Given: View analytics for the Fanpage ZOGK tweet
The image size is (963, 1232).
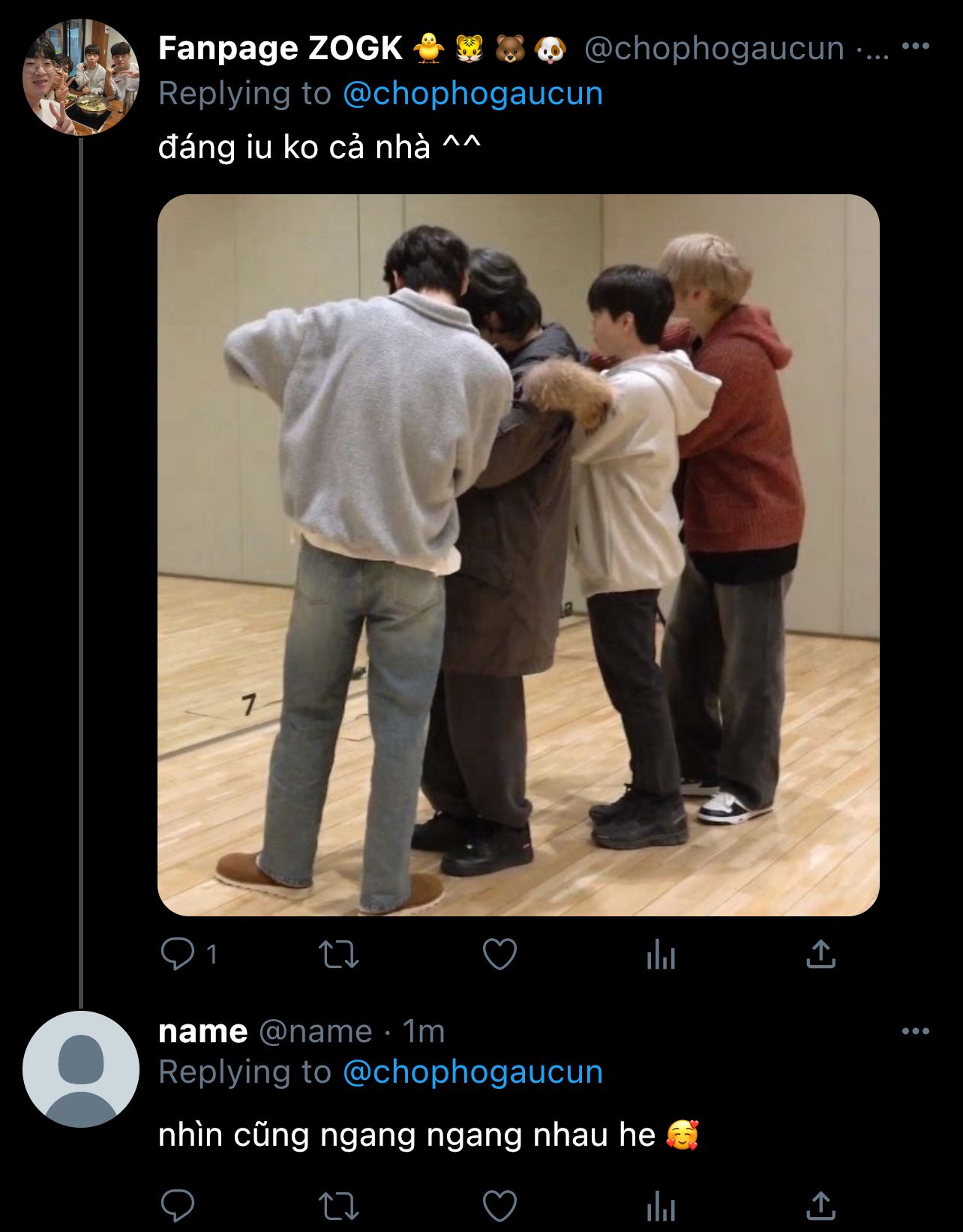Looking at the screenshot, I should coord(661,956).
